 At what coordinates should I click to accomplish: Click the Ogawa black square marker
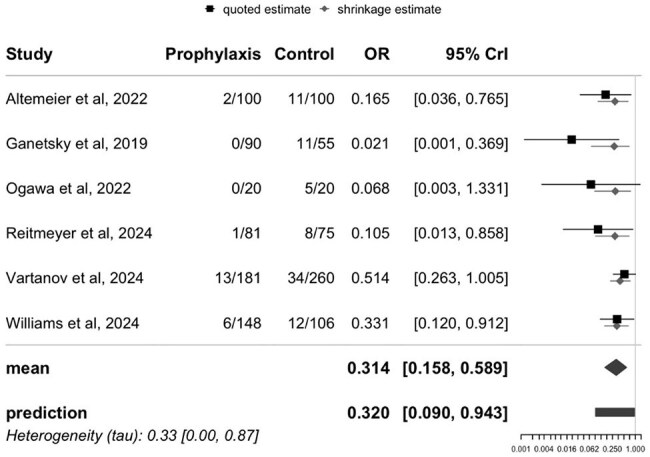[591, 184]
